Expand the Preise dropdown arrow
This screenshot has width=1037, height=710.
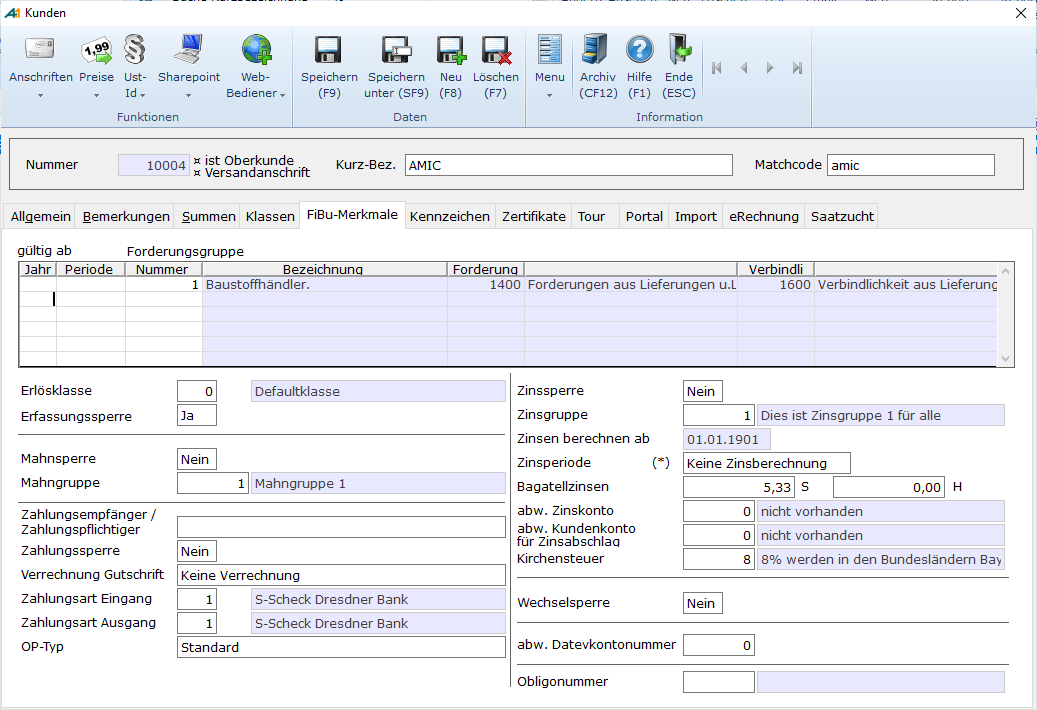97,96
